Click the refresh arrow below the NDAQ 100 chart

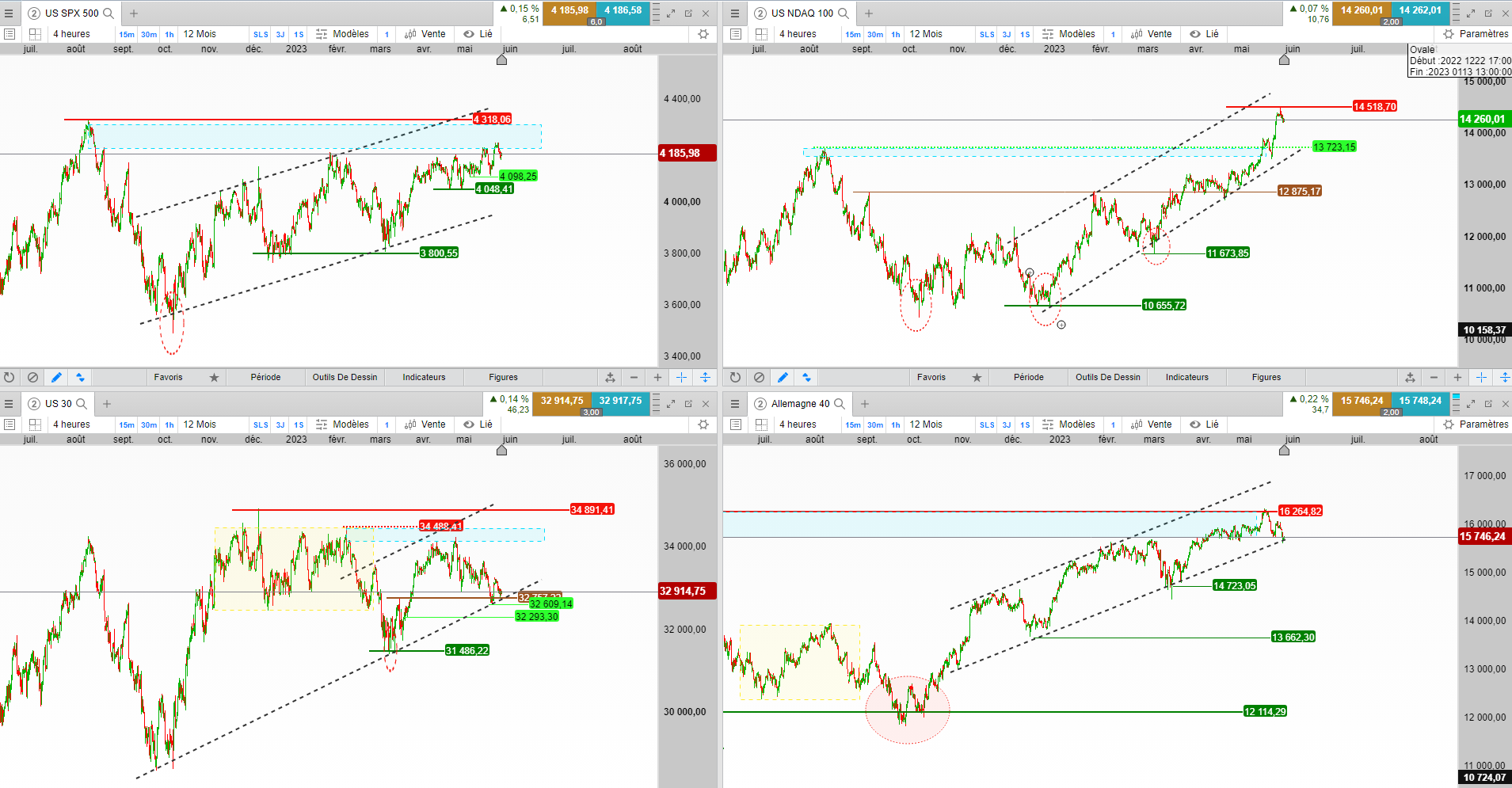point(735,378)
